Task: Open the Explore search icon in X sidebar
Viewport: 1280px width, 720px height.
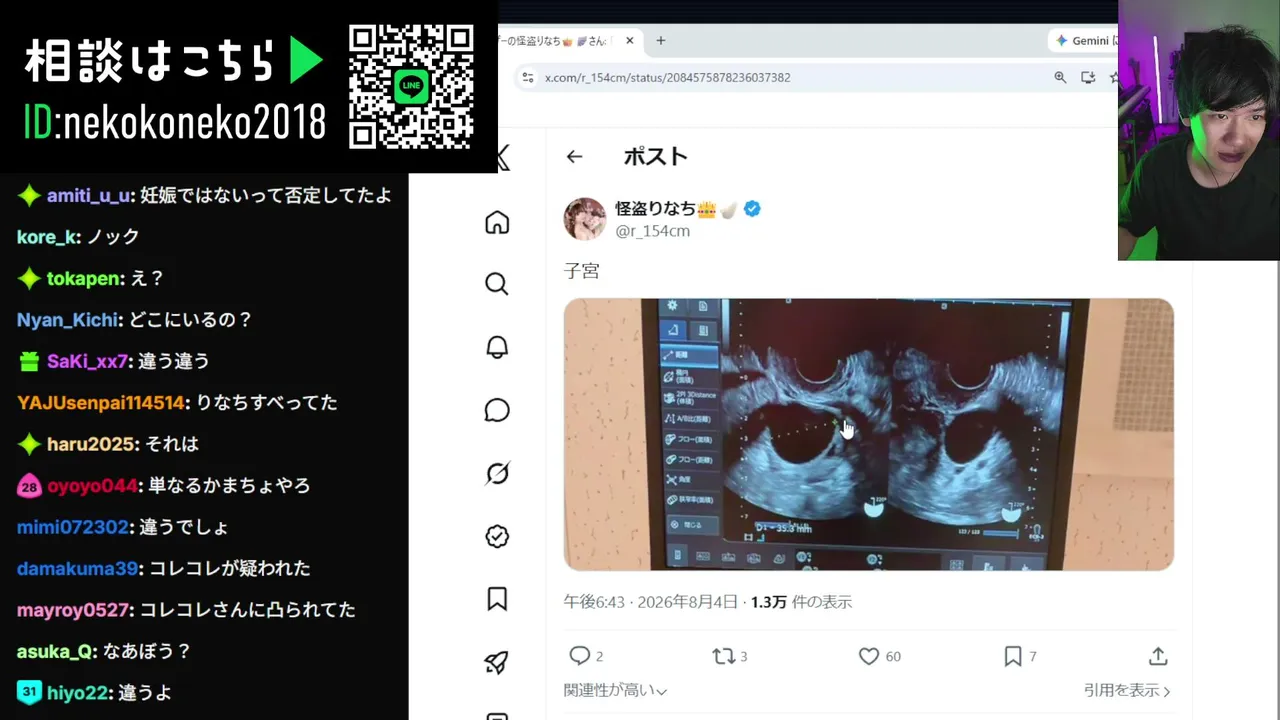Action: [x=497, y=284]
